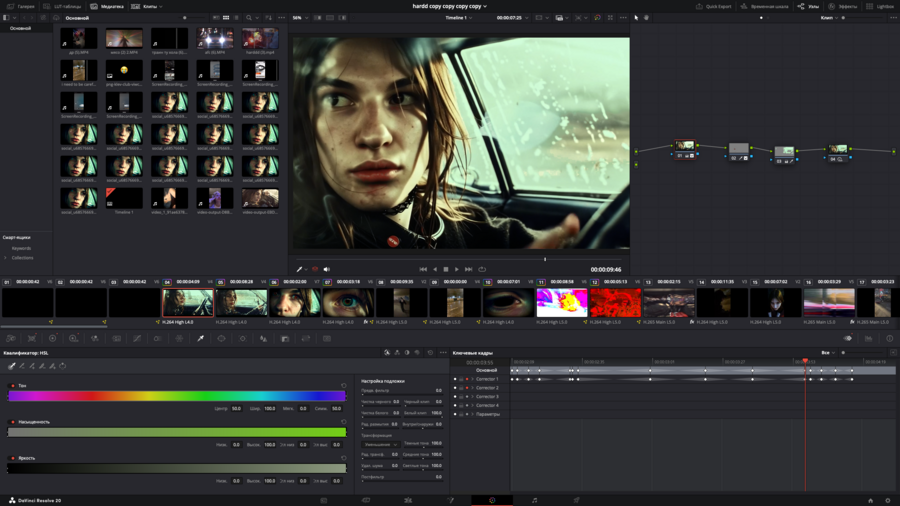Toggle the Тон (Hue) qualifier on/off
This screenshot has height=506, width=900.
[x=12, y=386]
